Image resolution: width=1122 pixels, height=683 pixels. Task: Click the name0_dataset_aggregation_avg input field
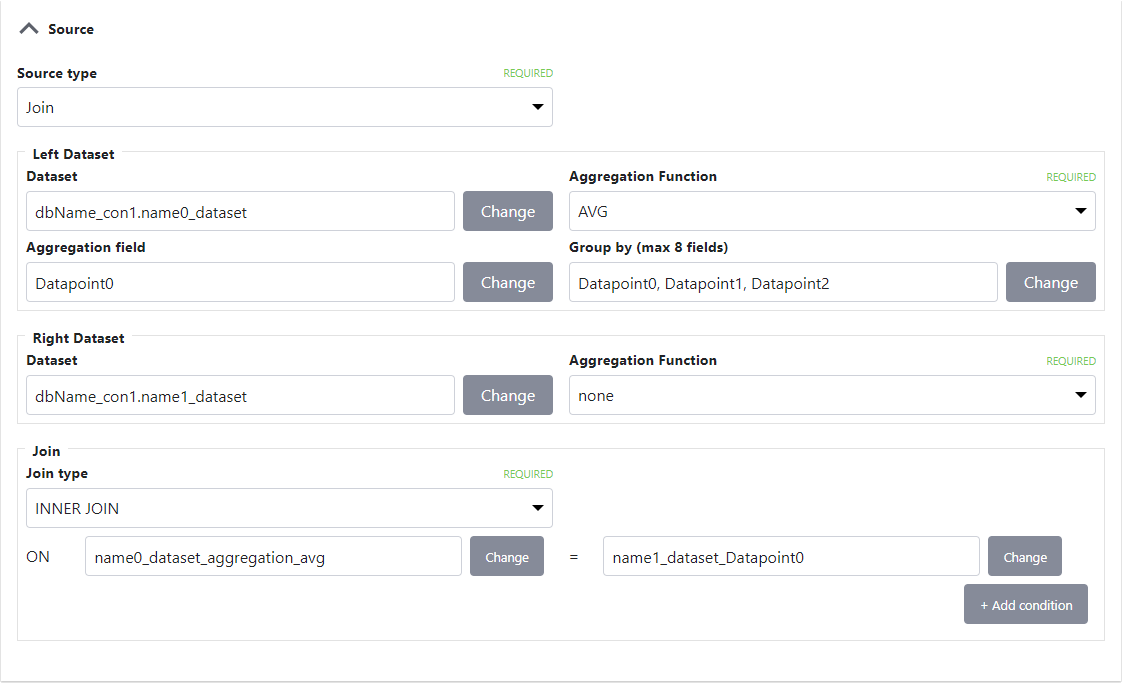[x=273, y=557]
